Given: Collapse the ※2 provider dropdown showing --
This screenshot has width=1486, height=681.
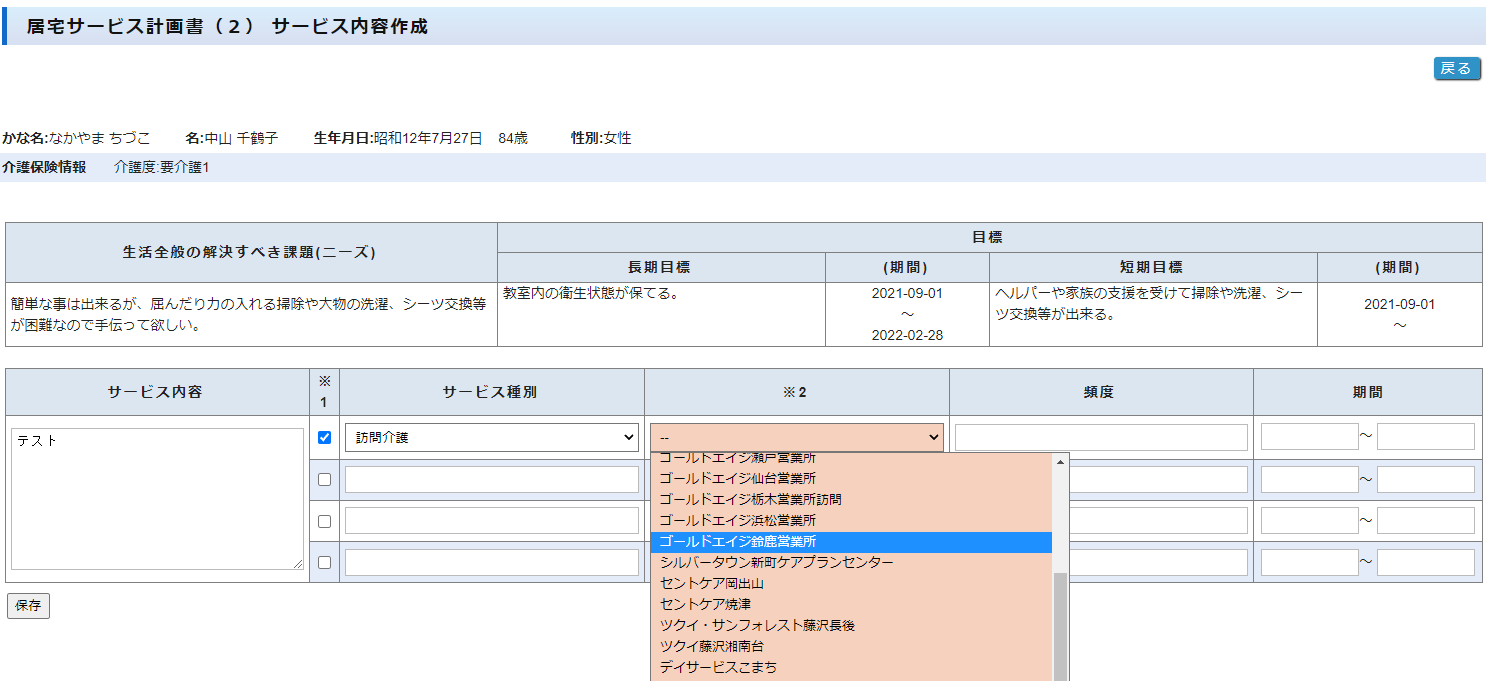Looking at the screenshot, I should pyautogui.click(x=796, y=437).
